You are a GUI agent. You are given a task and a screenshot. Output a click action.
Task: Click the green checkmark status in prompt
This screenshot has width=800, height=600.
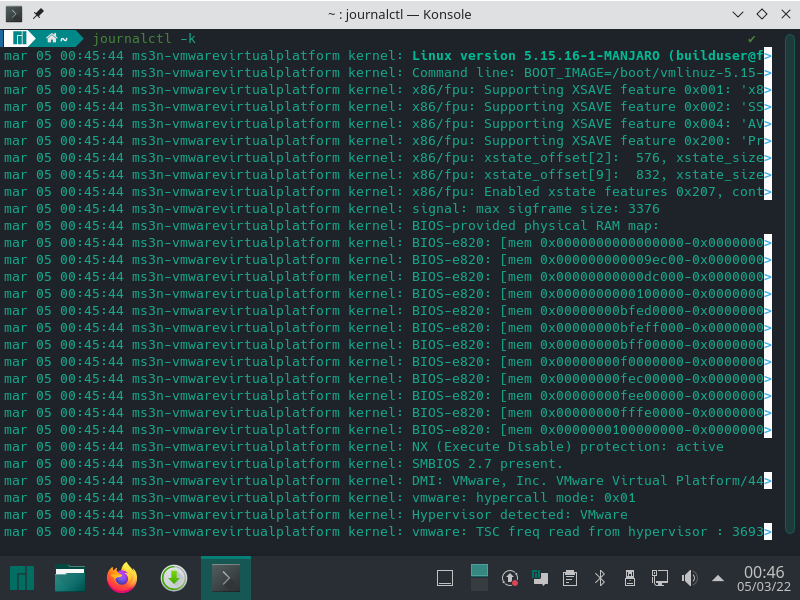point(752,39)
